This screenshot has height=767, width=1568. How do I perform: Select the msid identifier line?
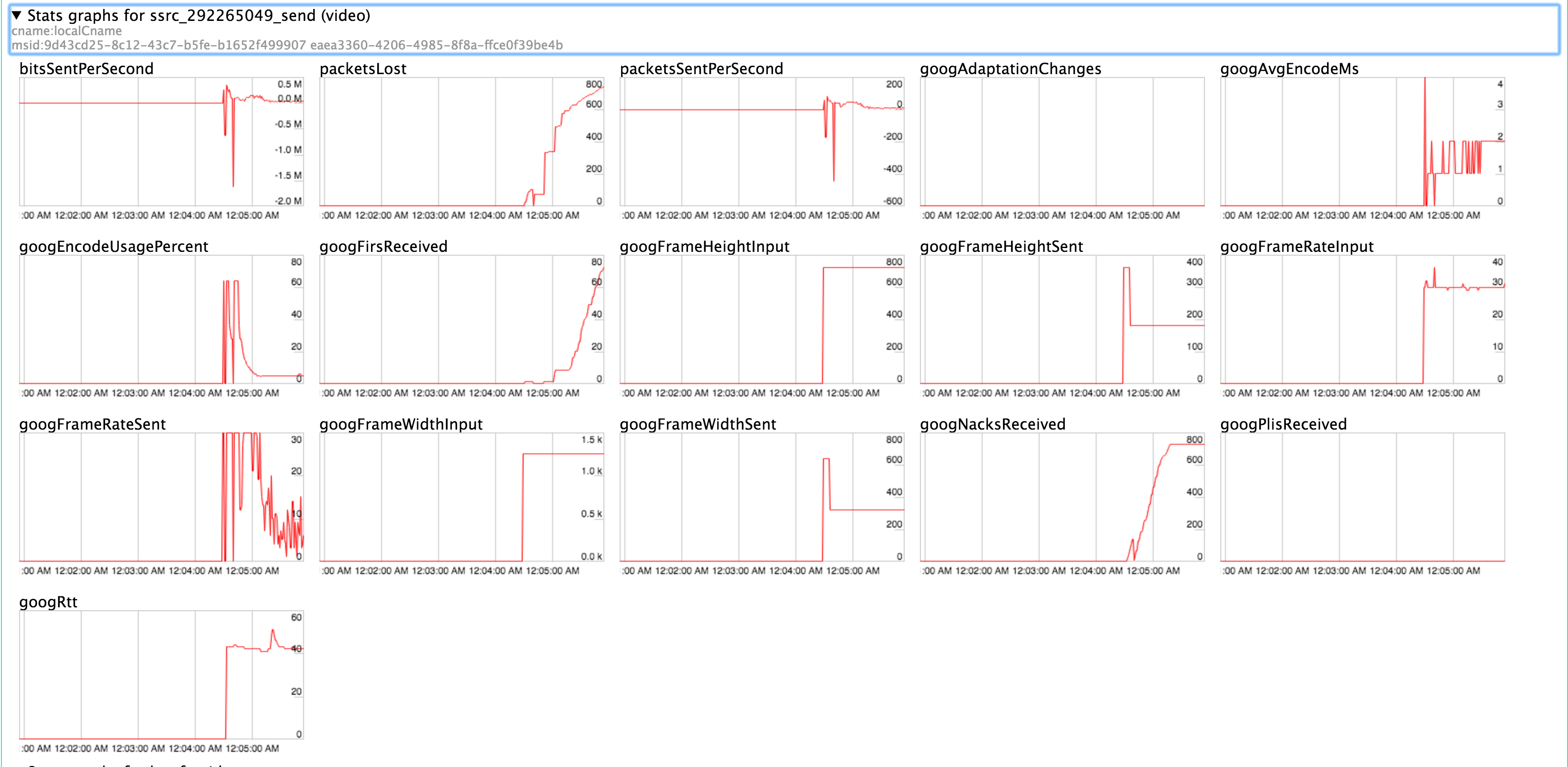pos(287,45)
